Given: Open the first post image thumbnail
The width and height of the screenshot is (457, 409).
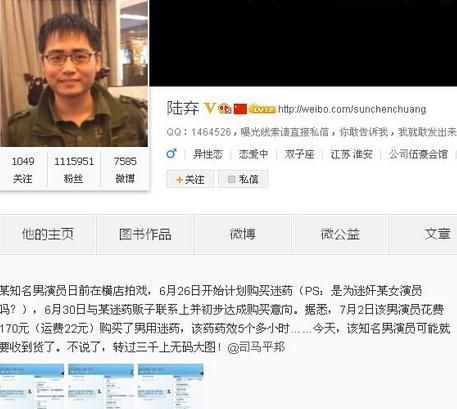Looking at the screenshot, I should point(32,386).
